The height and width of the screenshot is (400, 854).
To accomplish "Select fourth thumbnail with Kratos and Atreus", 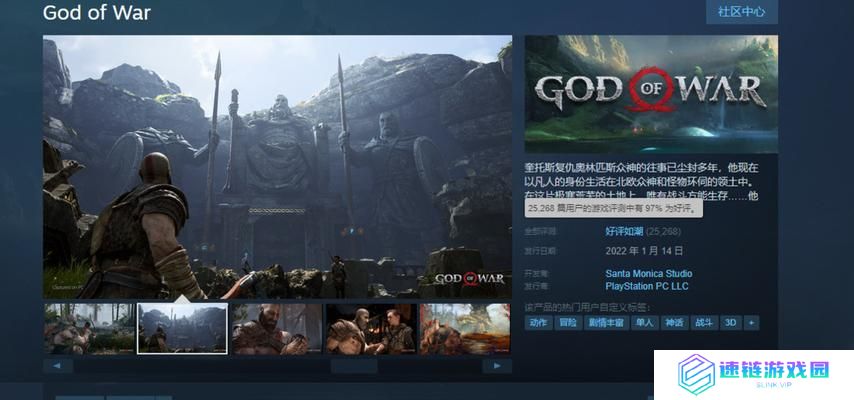I will click(371, 328).
